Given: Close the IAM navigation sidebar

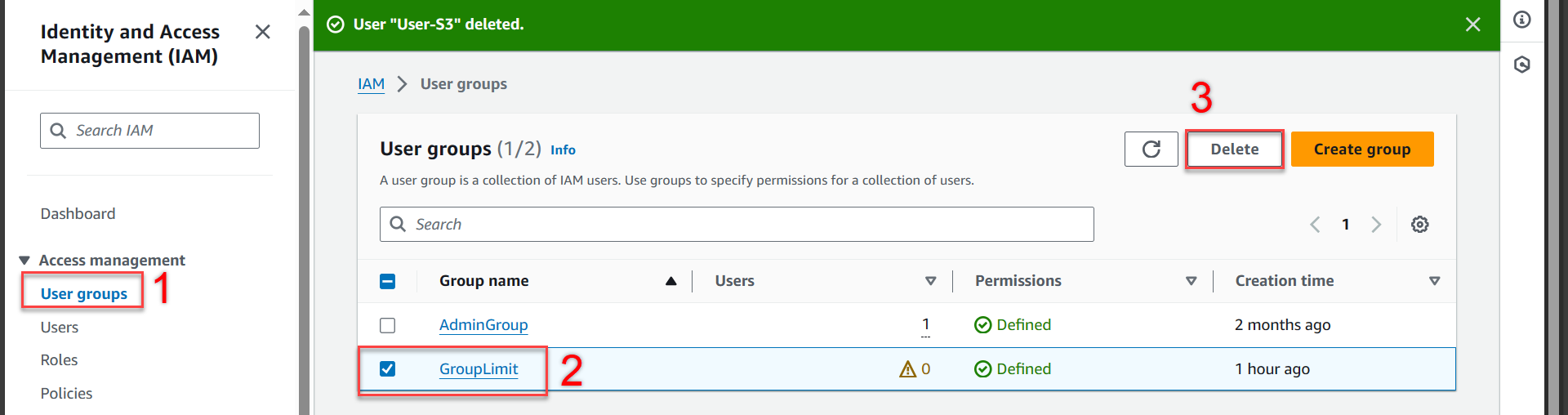Looking at the screenshot, I should point(262,32).
